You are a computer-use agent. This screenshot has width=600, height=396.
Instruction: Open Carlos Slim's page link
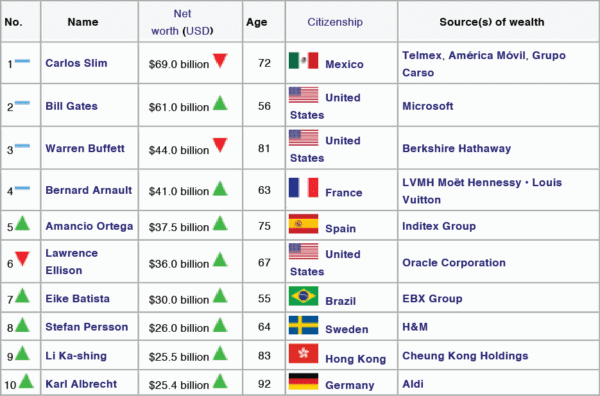click(76, 63)
